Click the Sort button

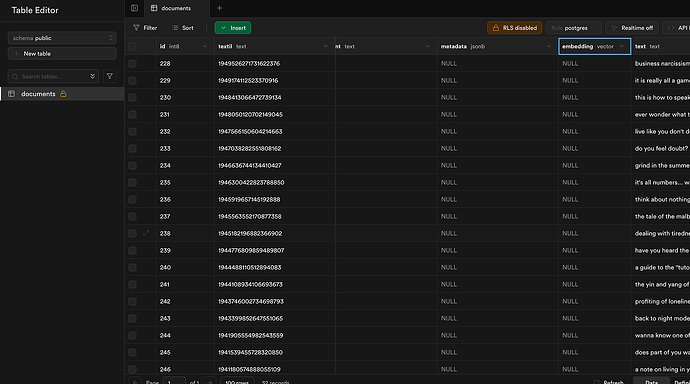coord(183,28)
